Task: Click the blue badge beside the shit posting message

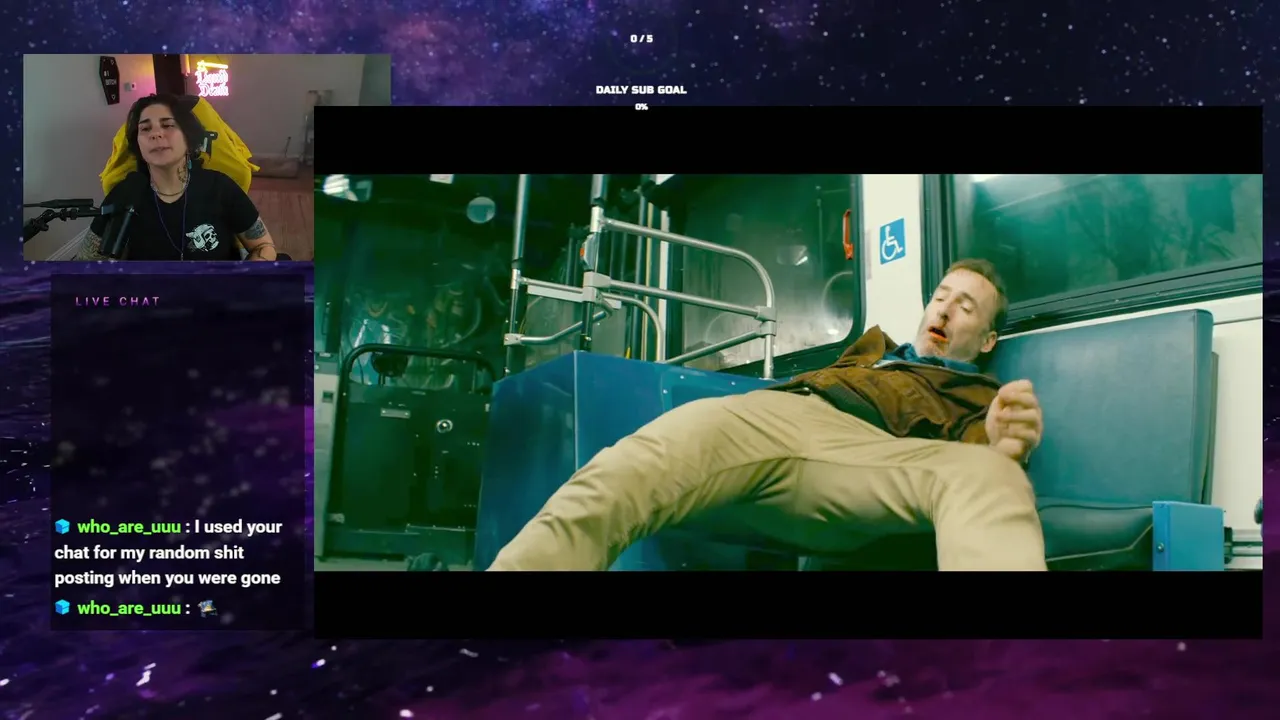Action: 63,527
